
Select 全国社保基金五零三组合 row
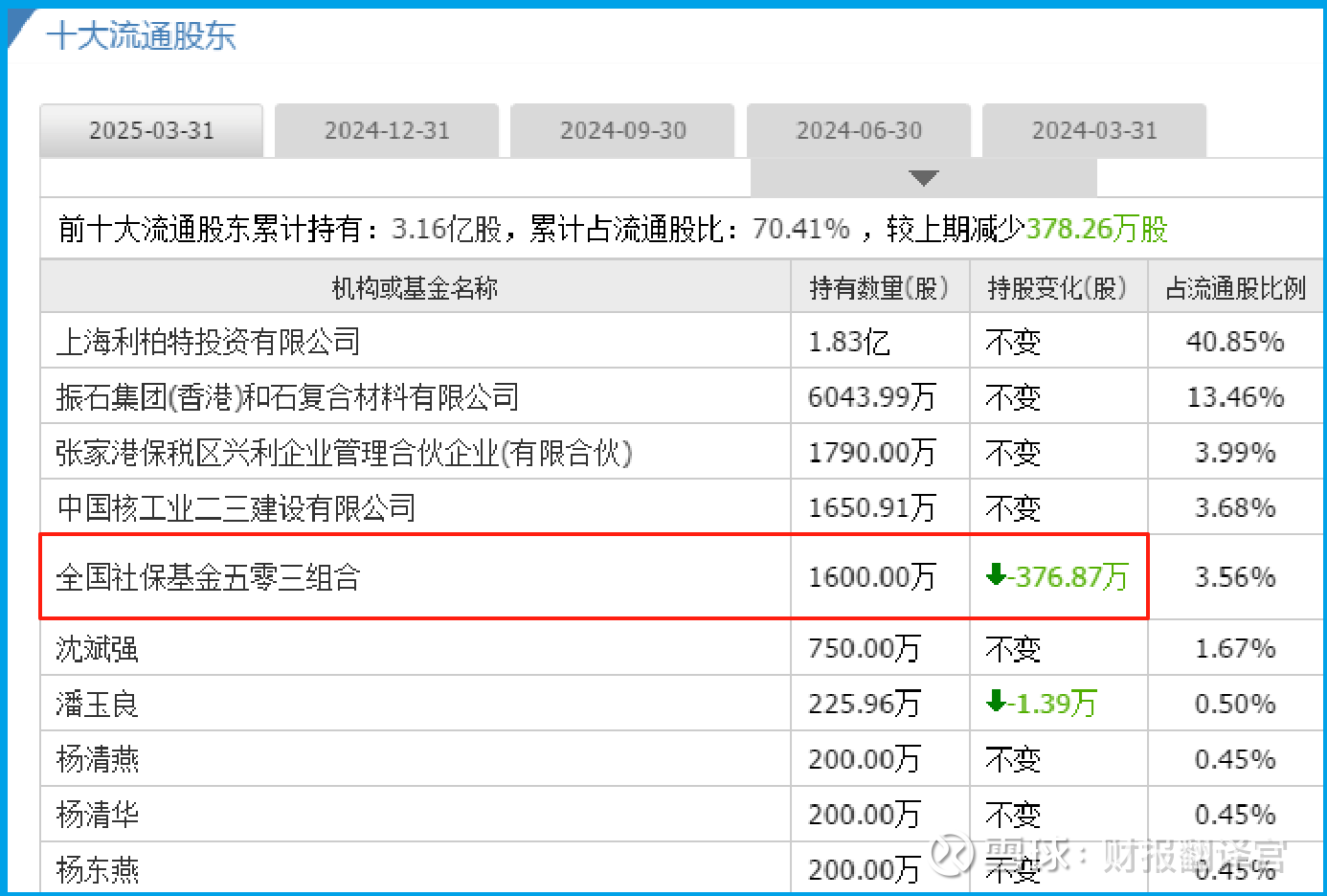[594, 576]
